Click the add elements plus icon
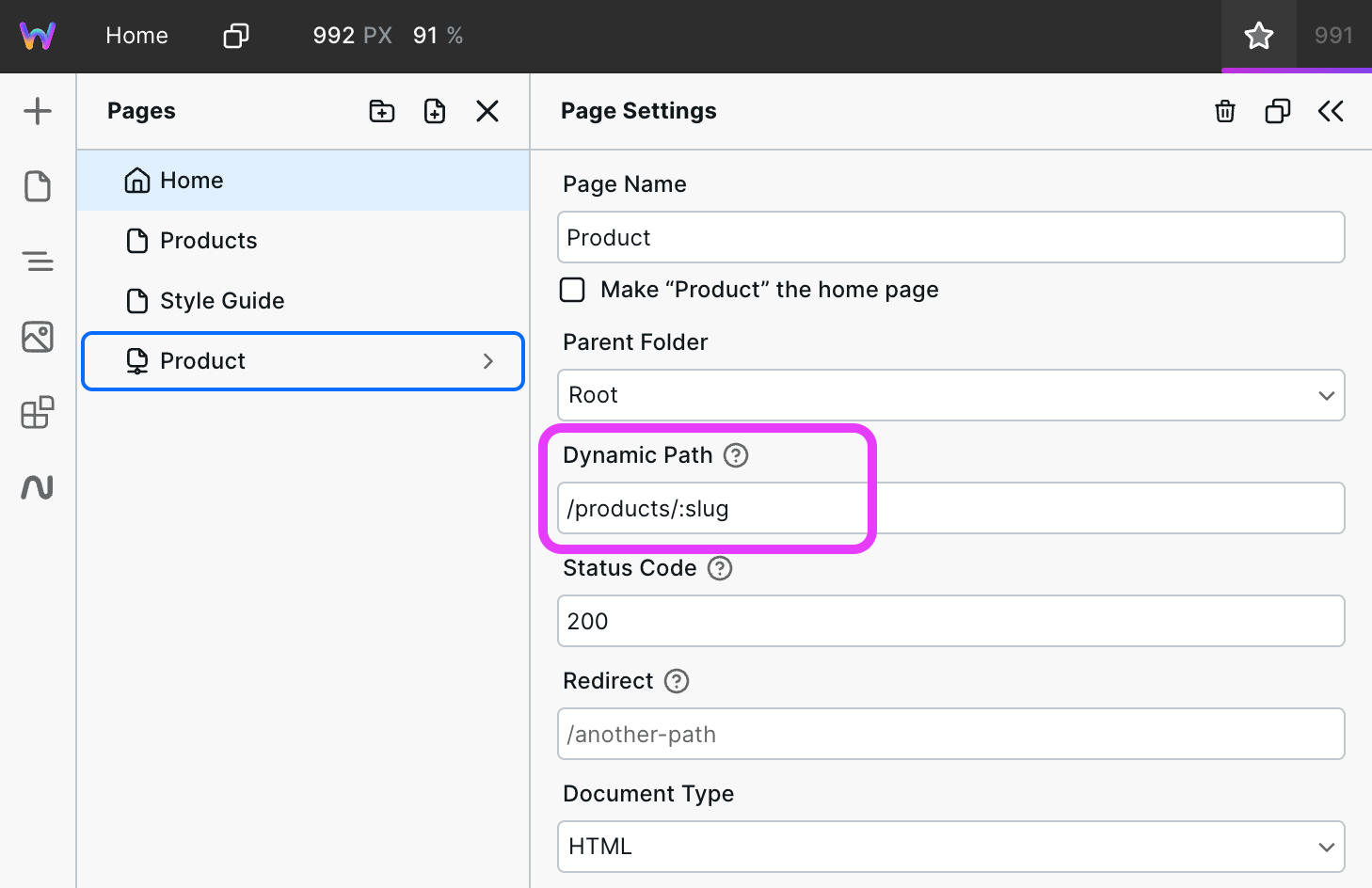The width and height of the screenshot is (1372, 888). click(x=38, y=111)
